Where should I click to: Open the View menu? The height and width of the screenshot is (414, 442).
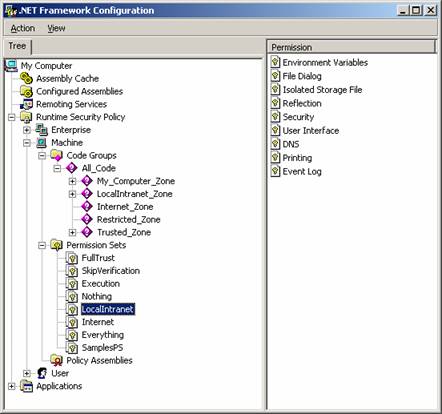point(56,28)
